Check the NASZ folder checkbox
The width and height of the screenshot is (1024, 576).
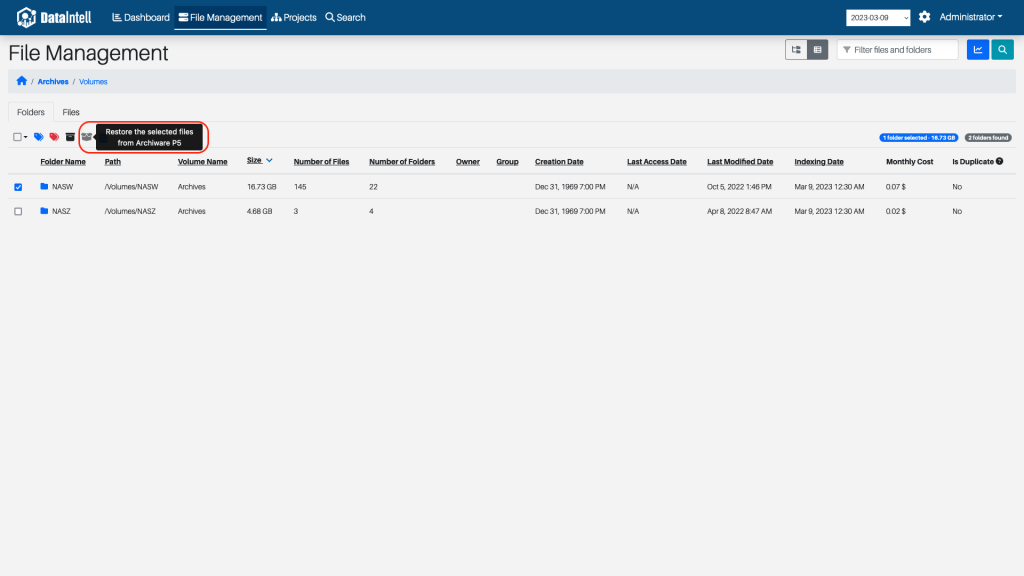pos(18,212)
